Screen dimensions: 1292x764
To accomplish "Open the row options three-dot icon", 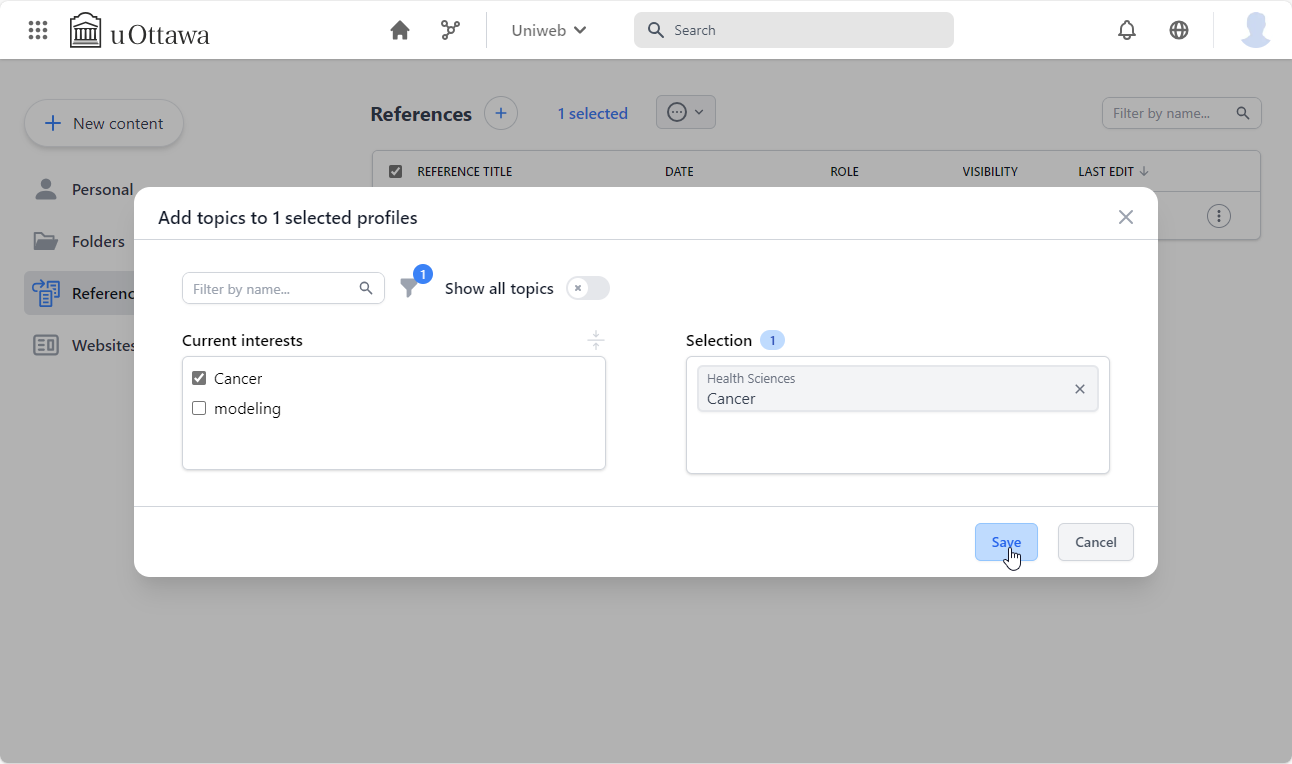I will pyautogui.click(x=1219, y=216).
